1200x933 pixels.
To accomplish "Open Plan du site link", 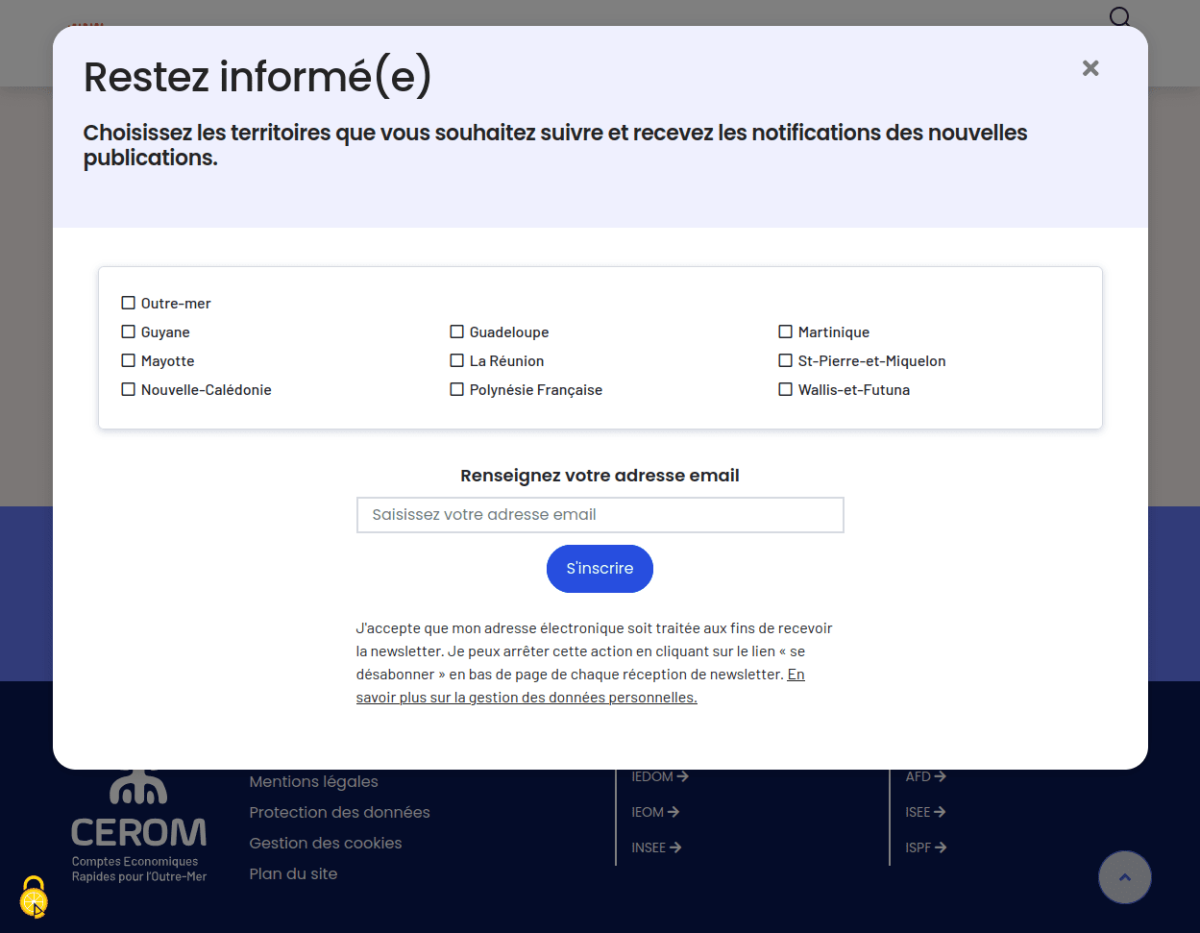I will (293, 874).
